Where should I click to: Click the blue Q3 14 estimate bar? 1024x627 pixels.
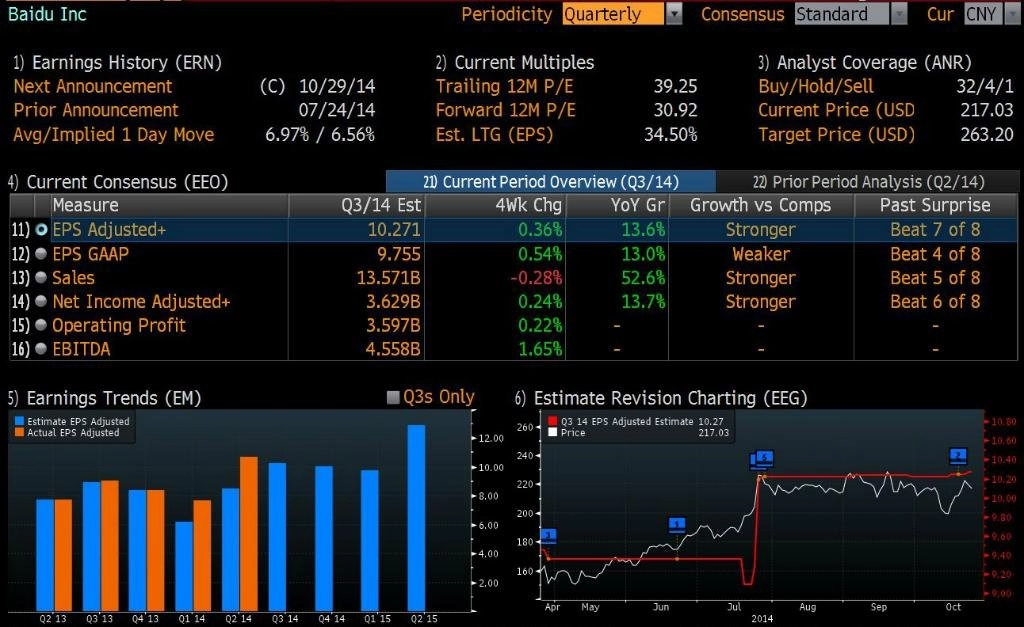pos(277,537)
